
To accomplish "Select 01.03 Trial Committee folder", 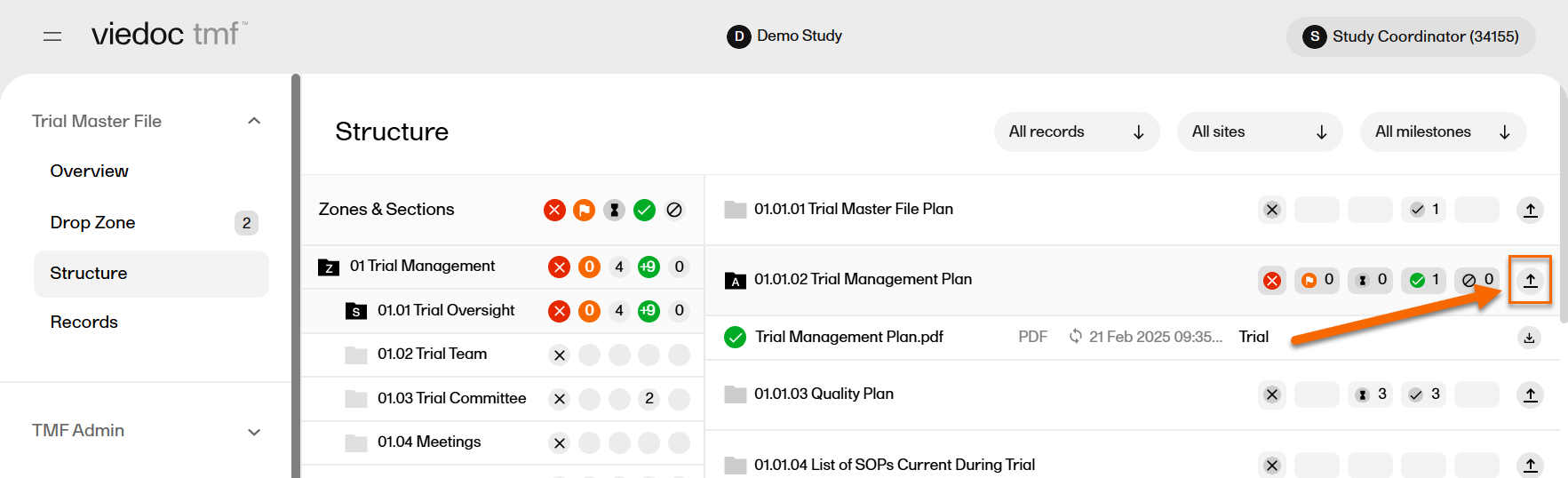I will (x=451, y=398).
